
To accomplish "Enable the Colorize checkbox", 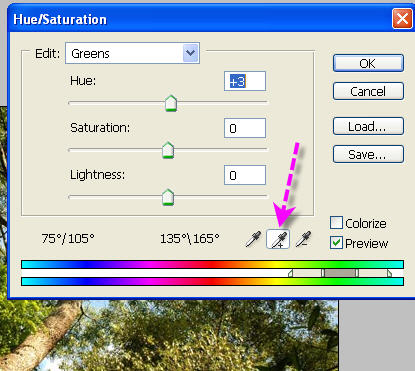I will click(336, 223).
